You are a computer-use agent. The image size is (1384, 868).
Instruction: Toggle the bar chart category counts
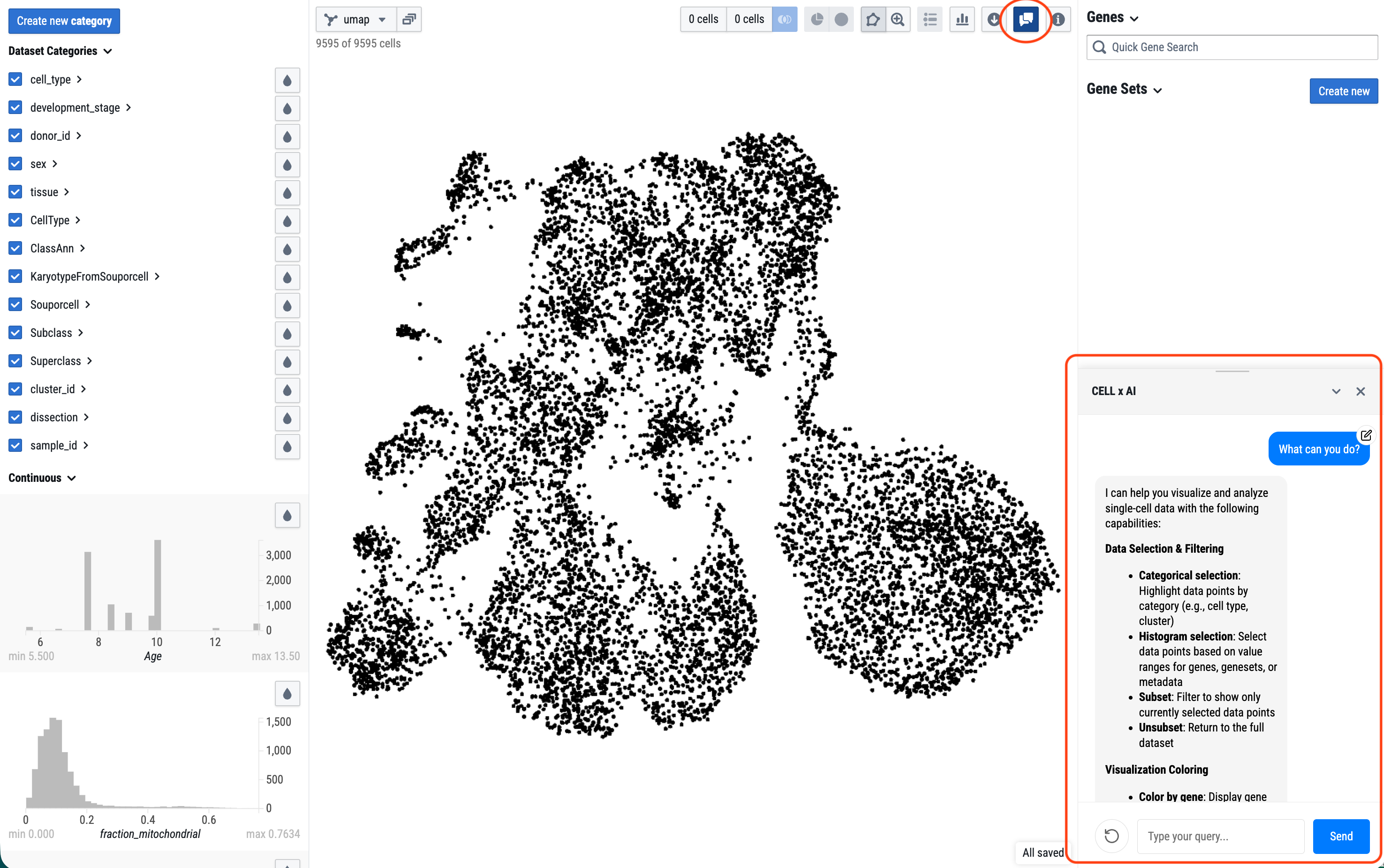[x=962, y=20]
